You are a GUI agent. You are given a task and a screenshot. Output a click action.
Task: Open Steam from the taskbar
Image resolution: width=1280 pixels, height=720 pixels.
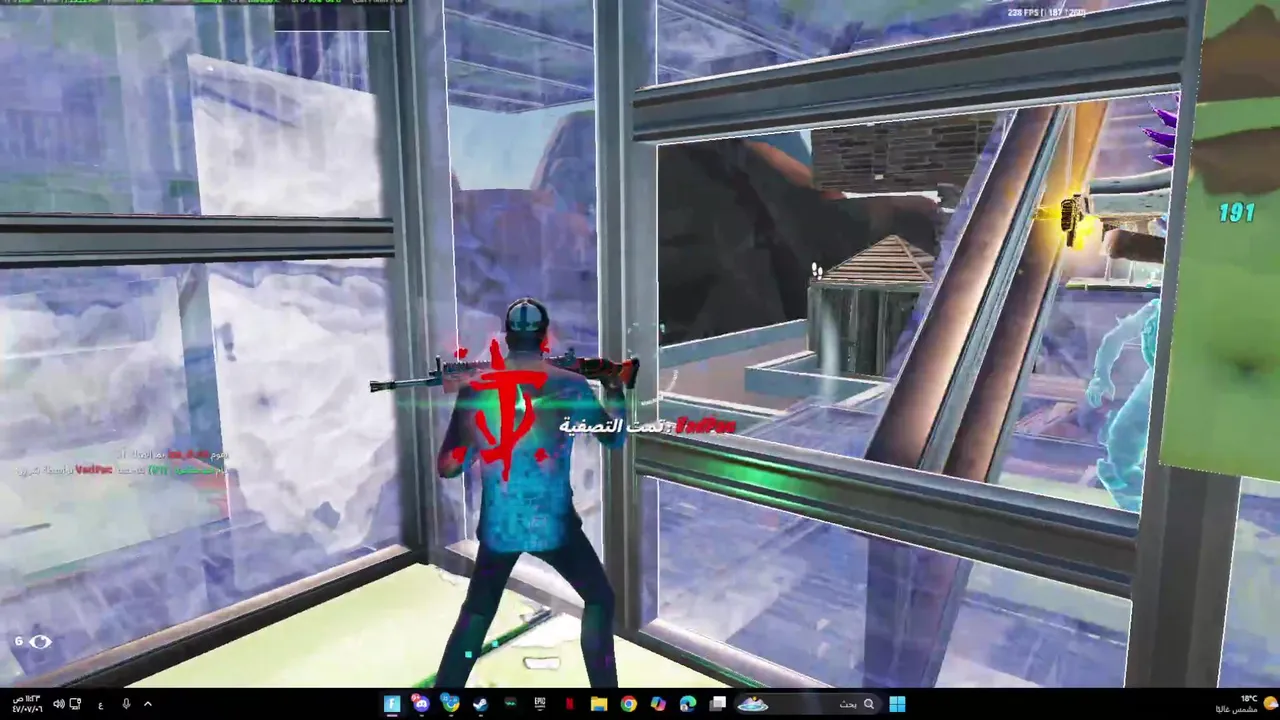481,704
